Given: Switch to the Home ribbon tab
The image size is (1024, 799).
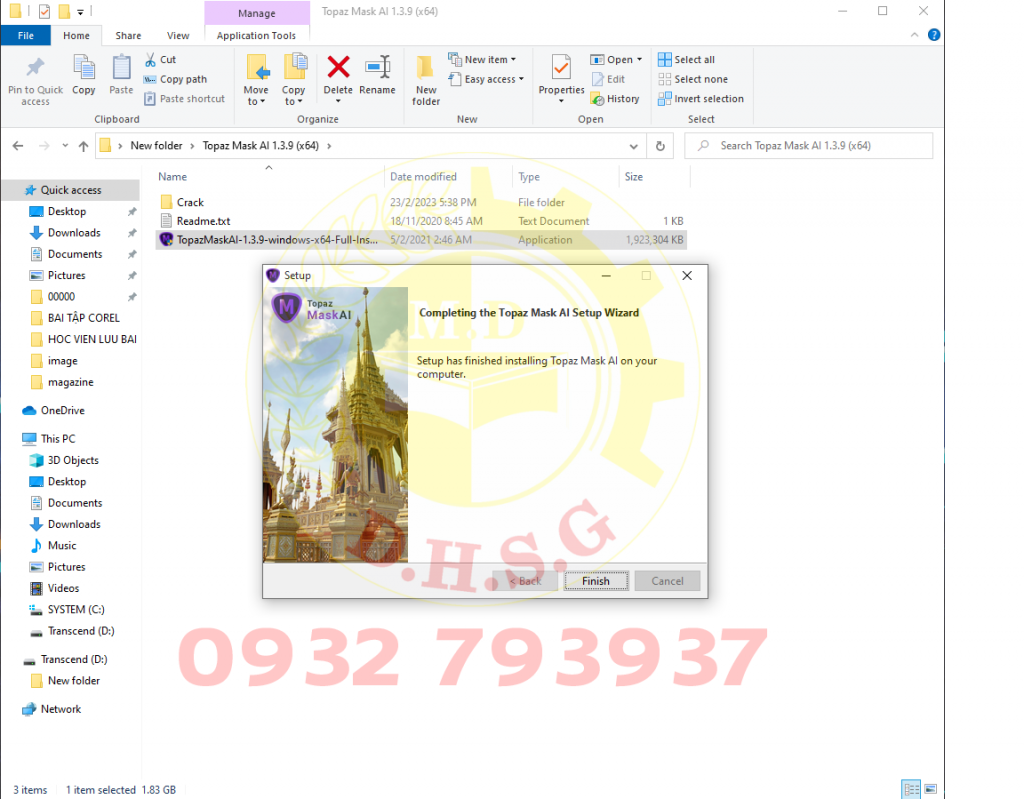Looking at the screenshot, I should pyautogui.click(x=76, y=35).
